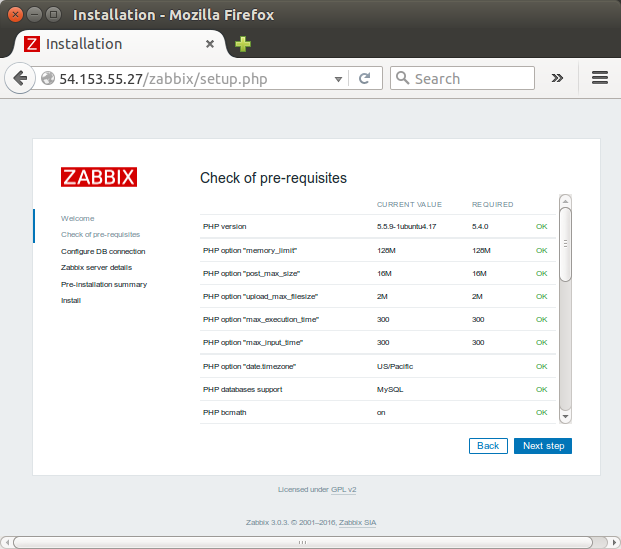Click the Zabbix favicon in the tab

point(32,44)
